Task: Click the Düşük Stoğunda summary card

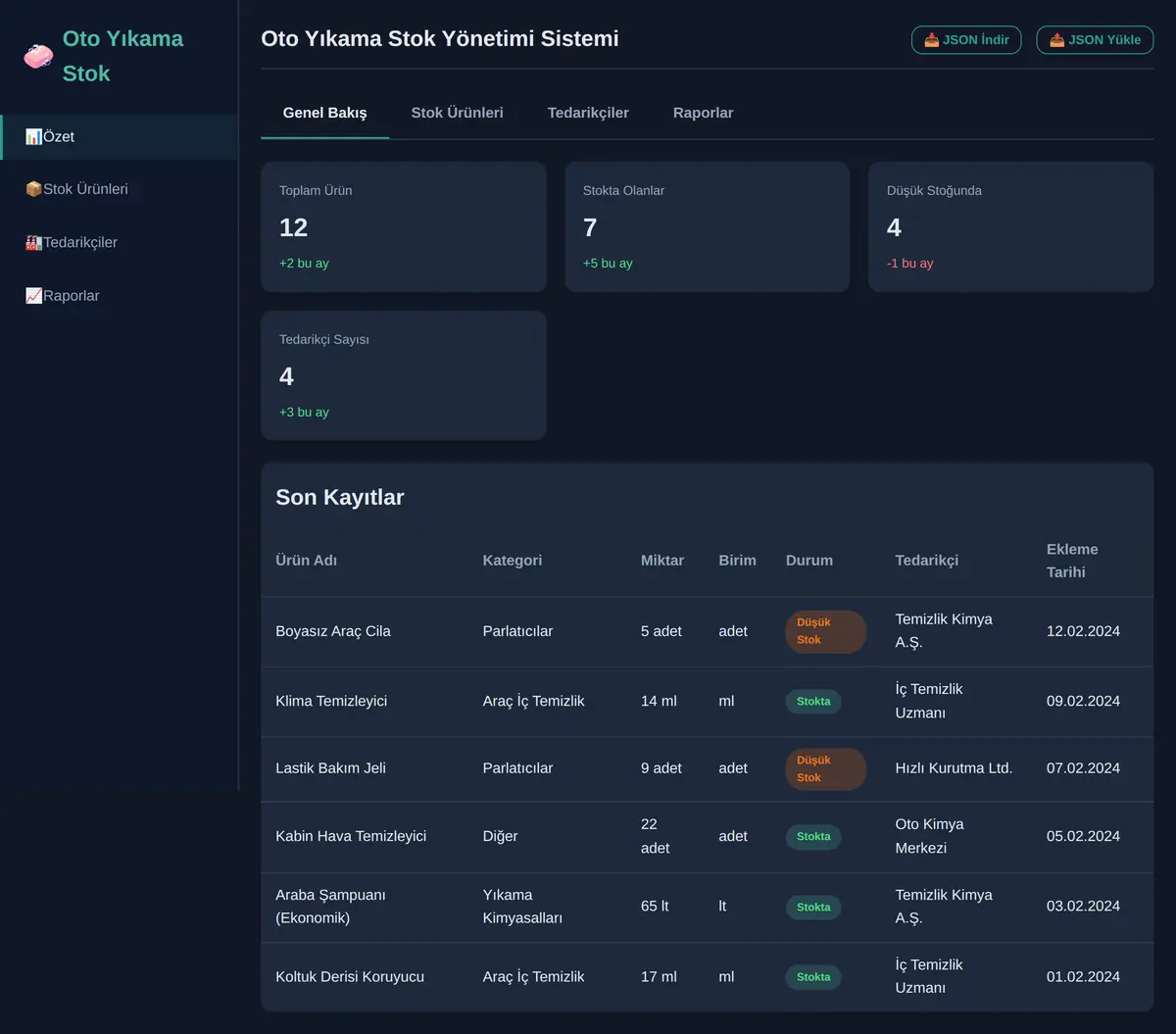Action: (1011, 226)
